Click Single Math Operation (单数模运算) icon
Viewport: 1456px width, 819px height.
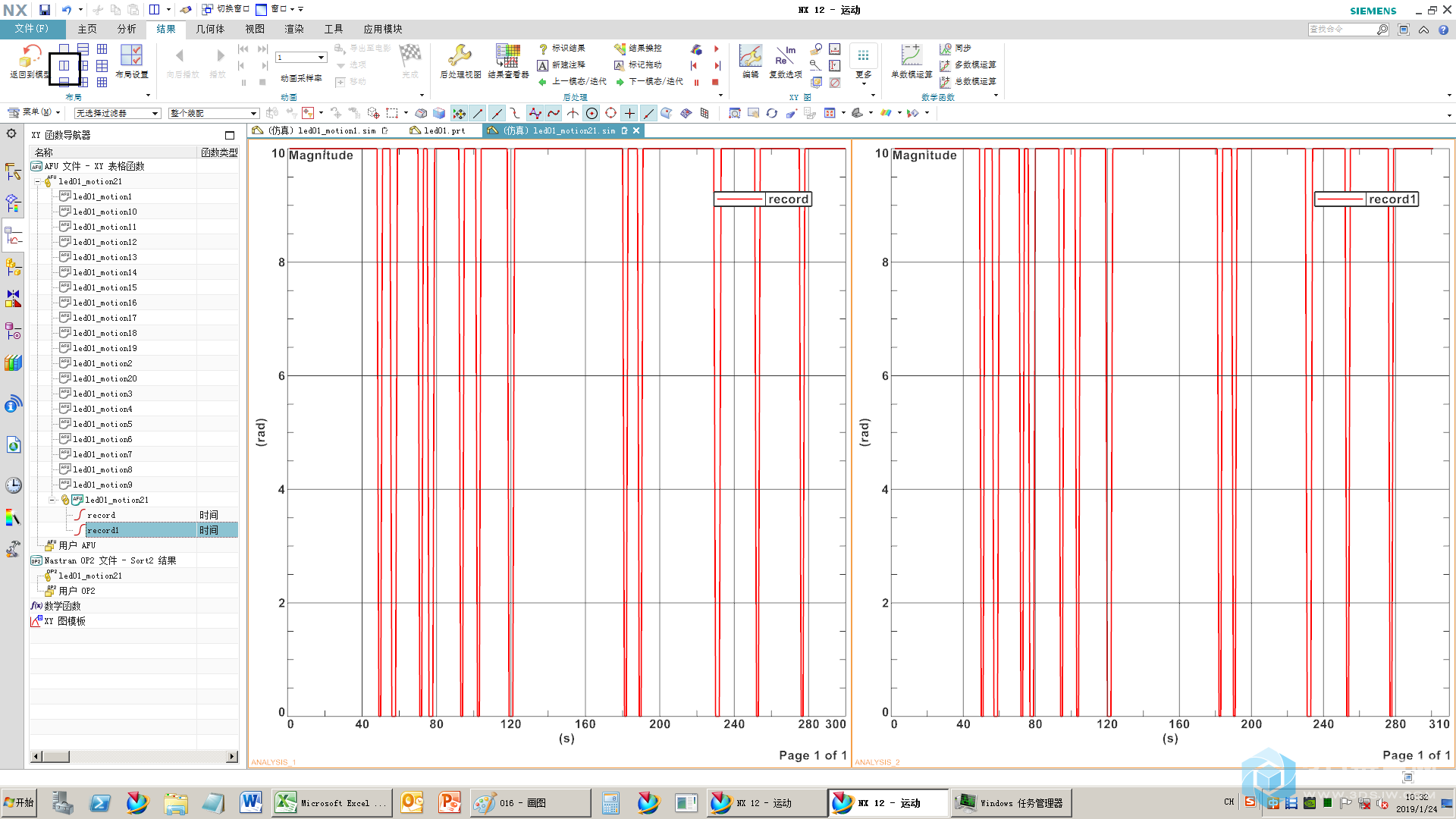click(911, 61)
